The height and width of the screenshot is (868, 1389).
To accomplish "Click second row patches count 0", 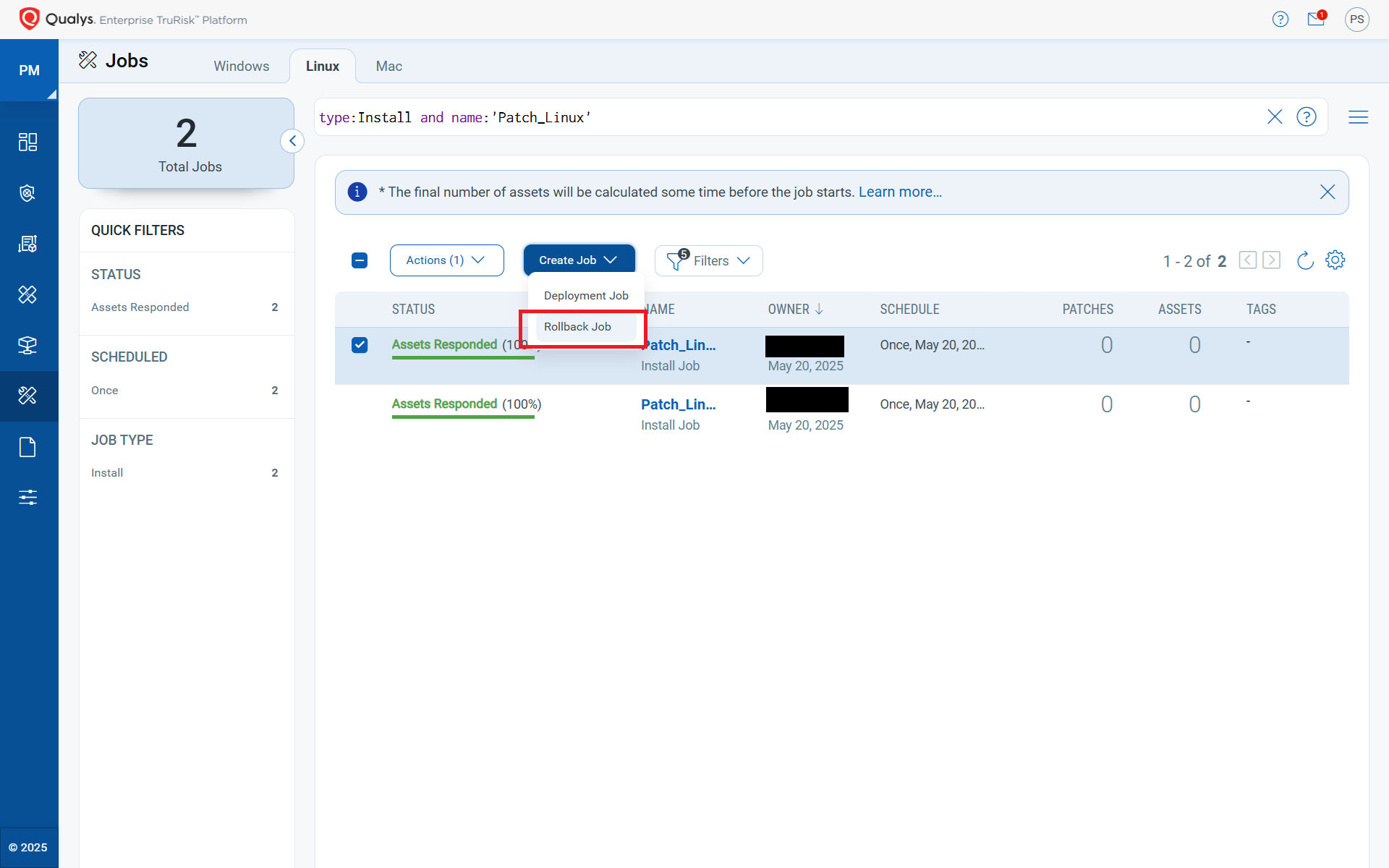I will (x=1107, y=404).
